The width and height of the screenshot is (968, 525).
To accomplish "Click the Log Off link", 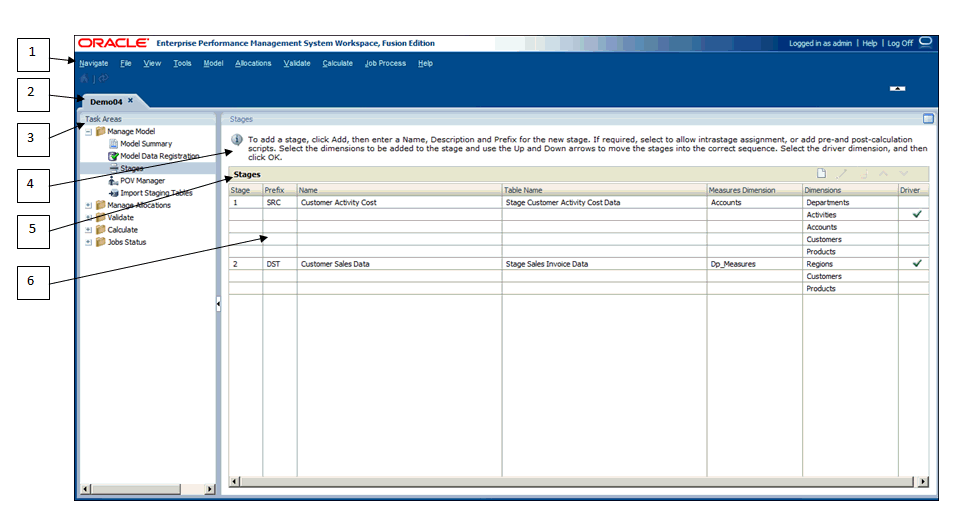I will [900, 43].
